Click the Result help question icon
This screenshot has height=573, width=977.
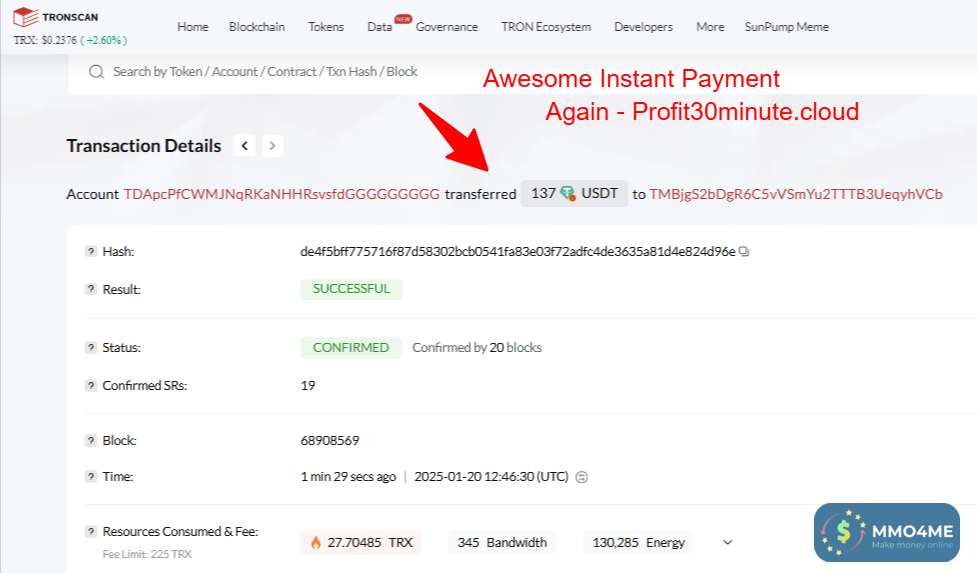click(x=91, y=289)
